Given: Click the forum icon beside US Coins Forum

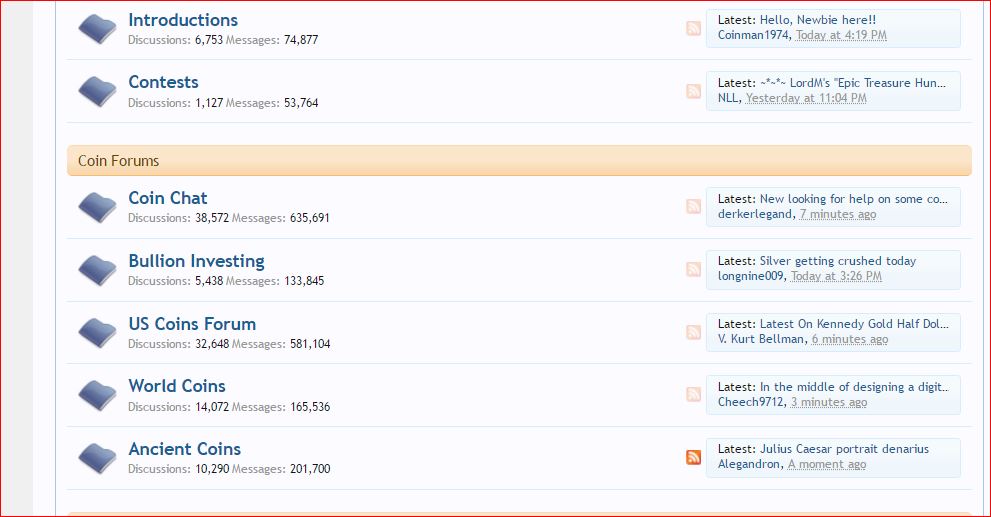Looking at the screenshot, I should (x=97, y=333).
